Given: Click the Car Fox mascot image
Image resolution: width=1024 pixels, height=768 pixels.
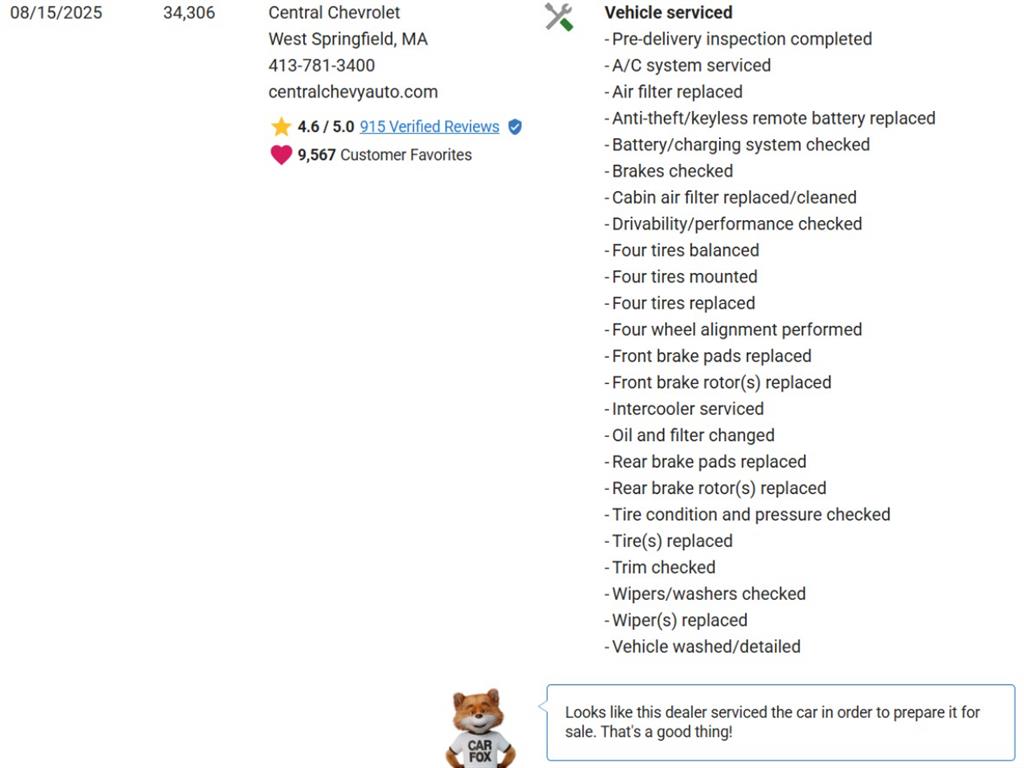Looking at the screenshot, I should pyautogui.click(x=481, y=729).
